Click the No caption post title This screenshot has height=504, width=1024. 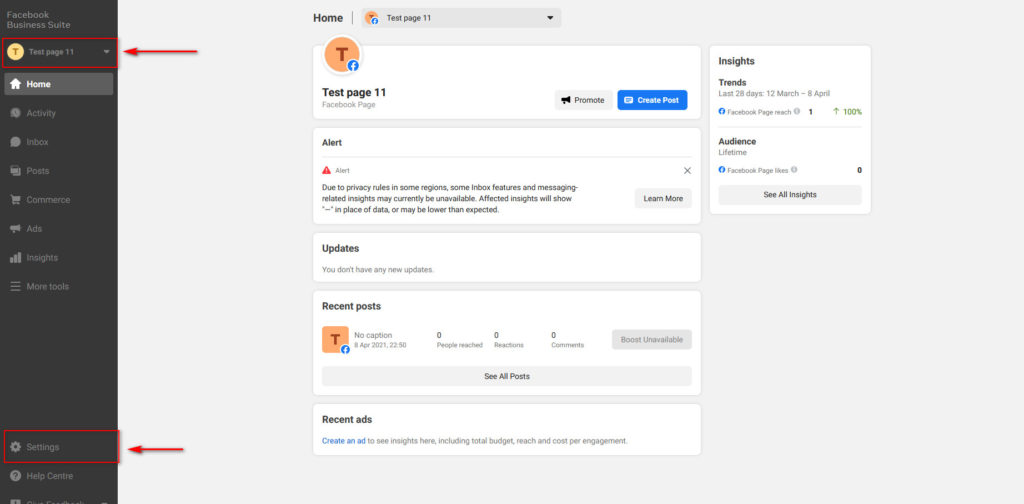(x=373, y=335)
